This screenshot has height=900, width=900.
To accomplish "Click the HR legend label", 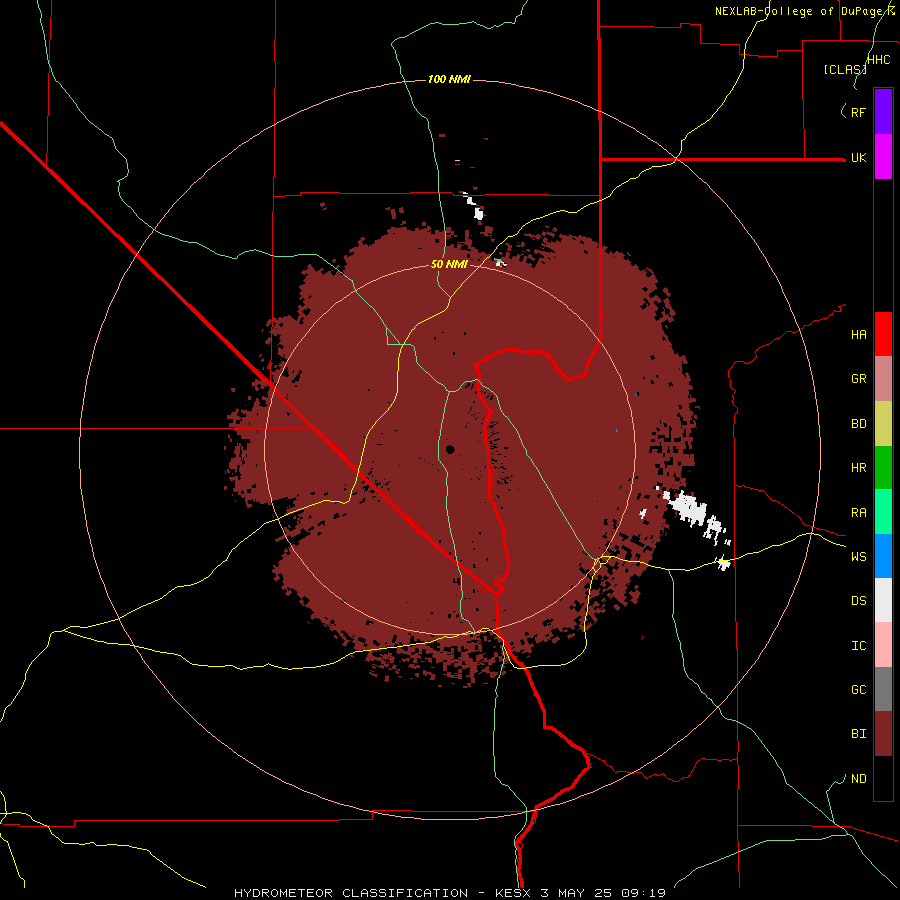I will [x=858, y=468].
